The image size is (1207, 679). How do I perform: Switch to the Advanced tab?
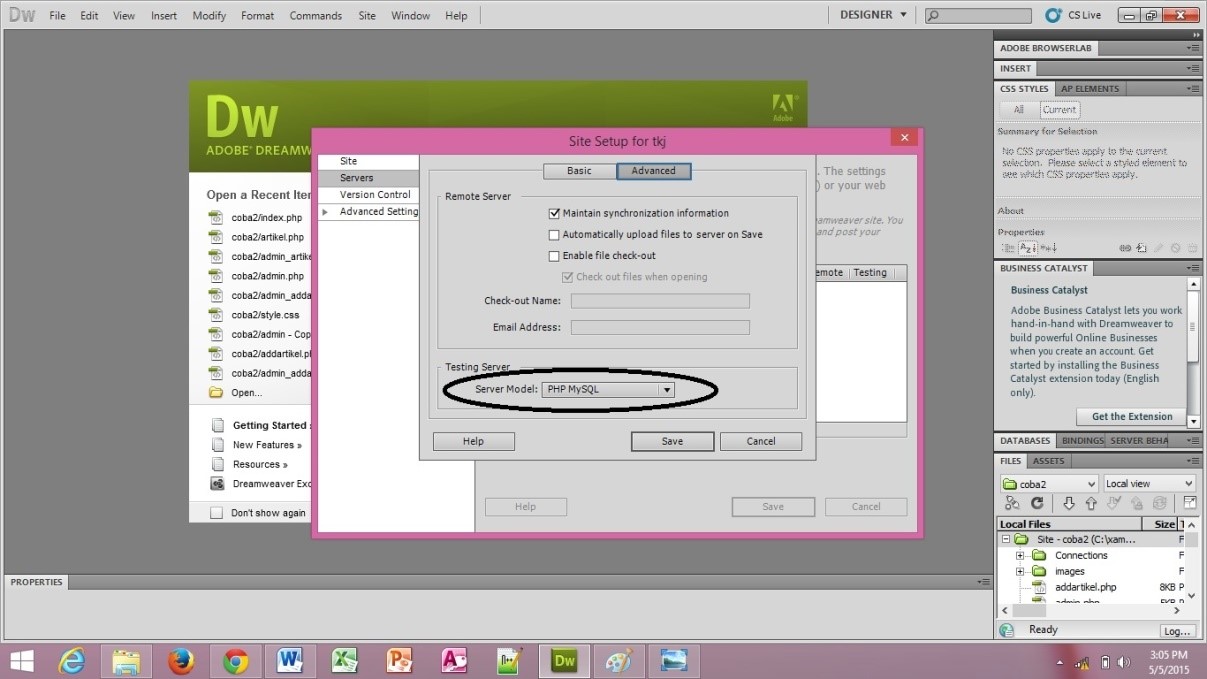tap(653, 171)
